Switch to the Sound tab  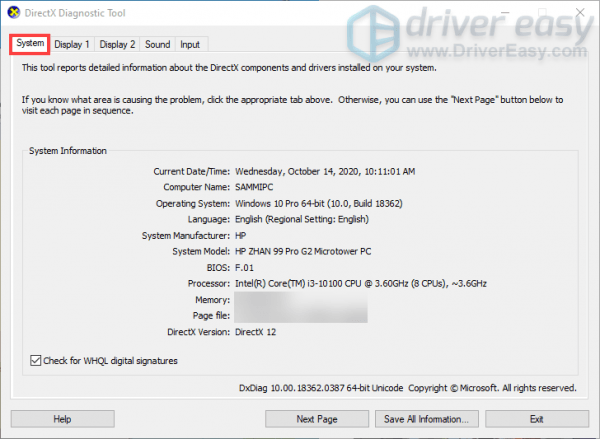pos(158,45)
